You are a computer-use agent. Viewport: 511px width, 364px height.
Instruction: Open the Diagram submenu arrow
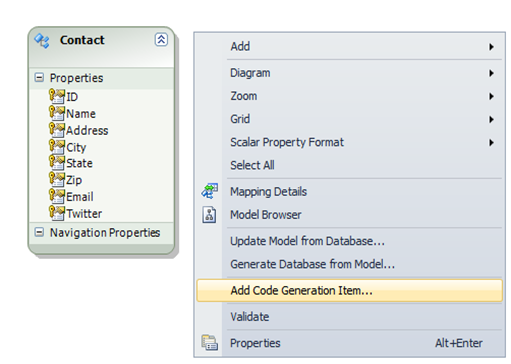[x=491, y=73]
